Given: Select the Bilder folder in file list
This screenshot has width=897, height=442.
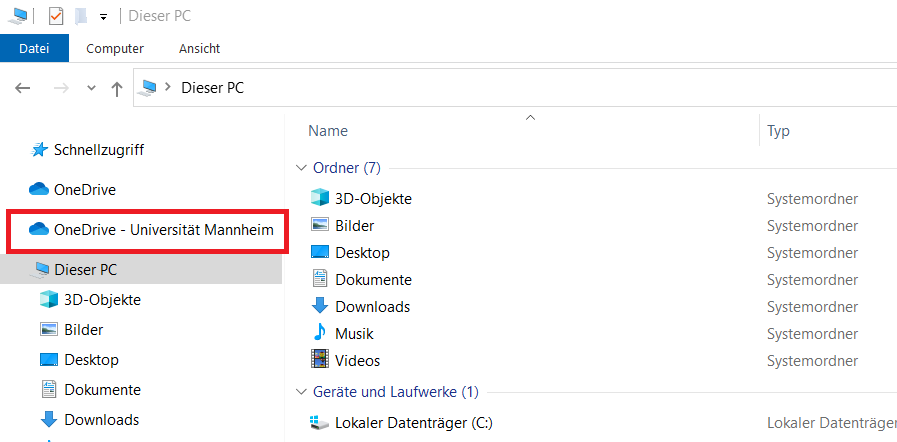Looking at the screenshot, I should [355, 225].
